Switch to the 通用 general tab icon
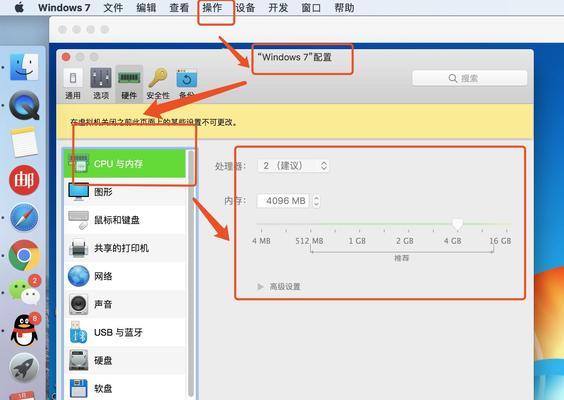The width and height of the screenshot is (564, 400). (x=73, y=84)
